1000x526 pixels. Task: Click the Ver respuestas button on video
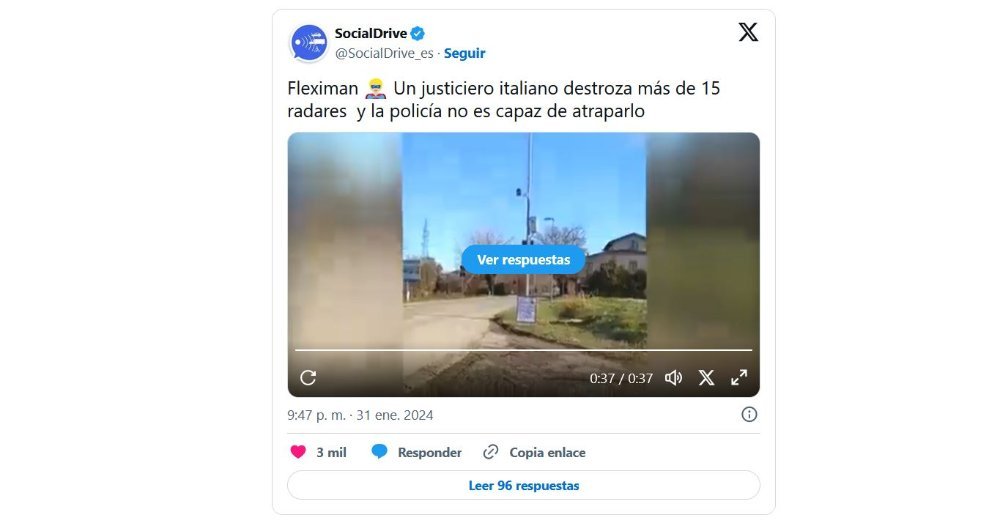coord(524,259)
